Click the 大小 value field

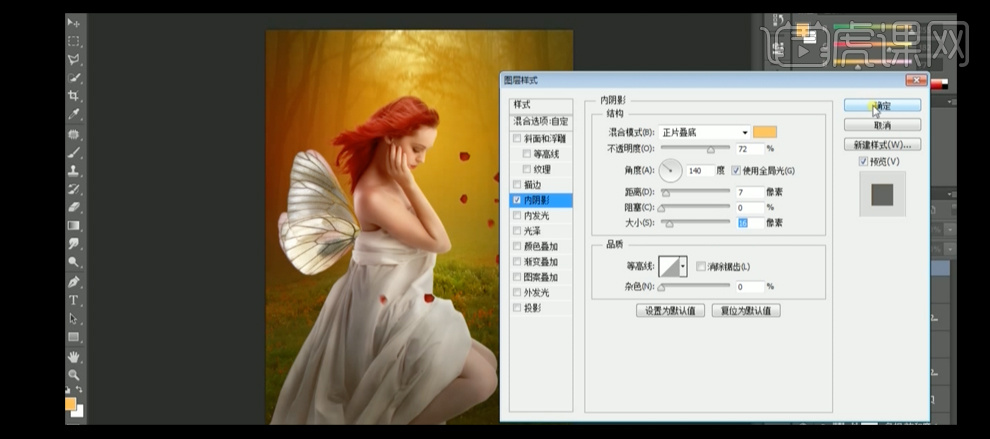click(750, 223)
